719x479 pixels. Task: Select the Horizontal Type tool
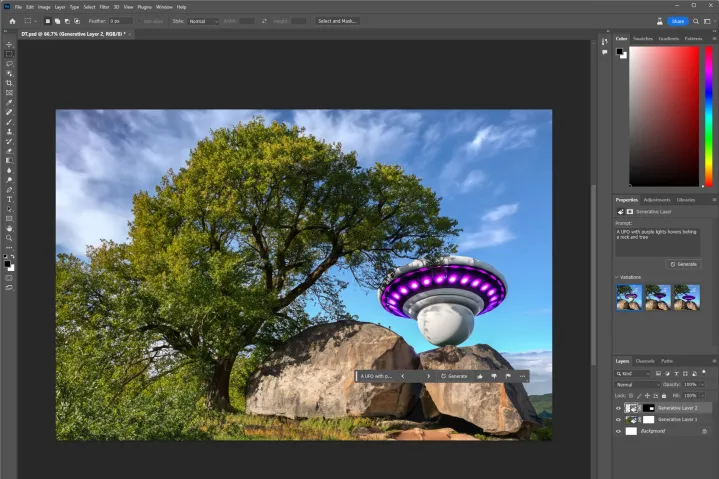click(9, 199)
